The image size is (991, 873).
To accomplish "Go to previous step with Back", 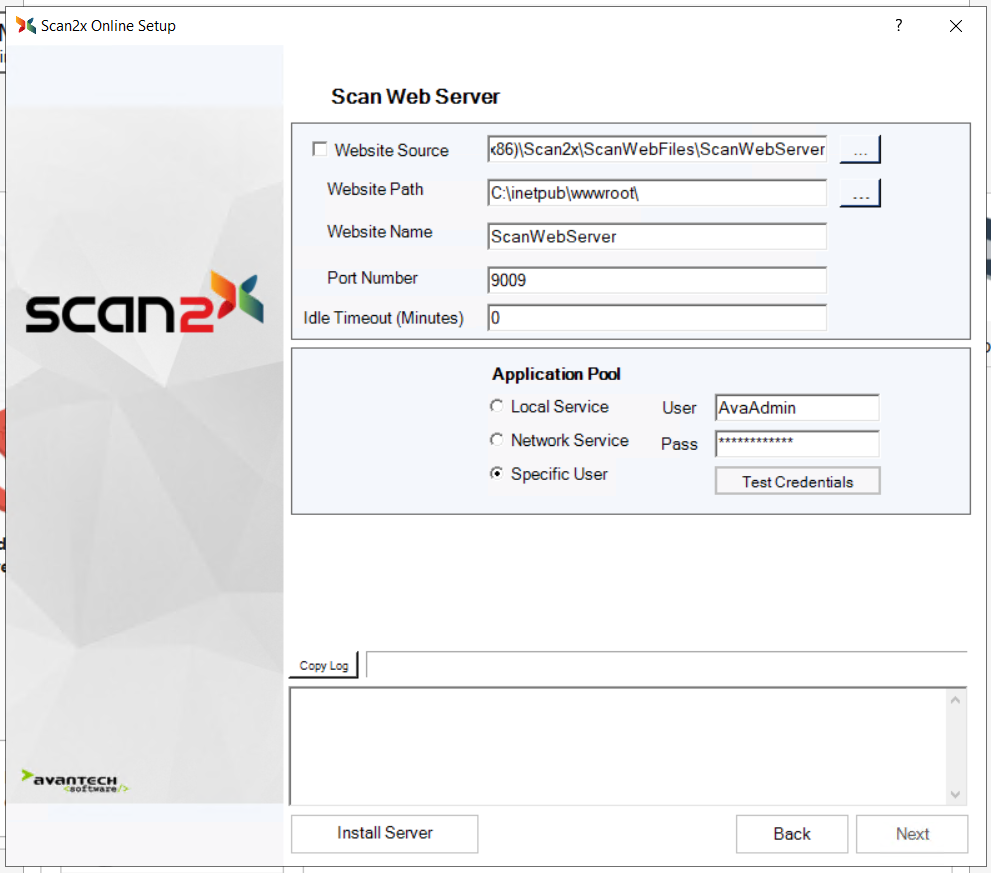I will [791, 834].
